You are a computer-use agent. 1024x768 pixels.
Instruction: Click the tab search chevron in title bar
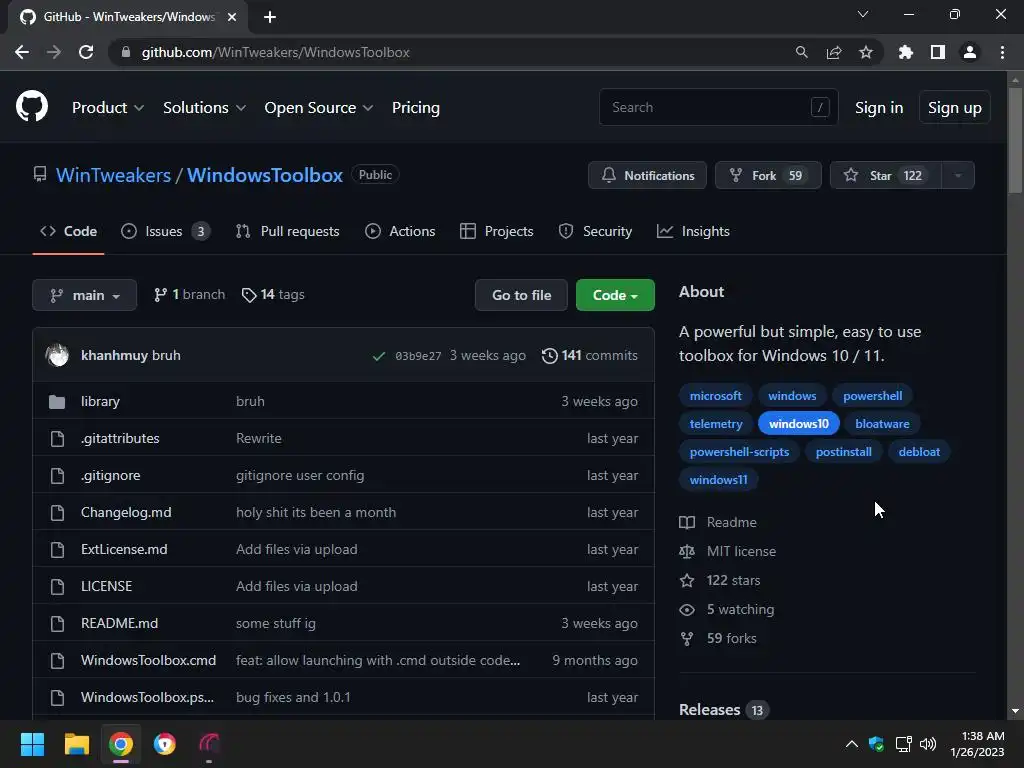point(863,14)
